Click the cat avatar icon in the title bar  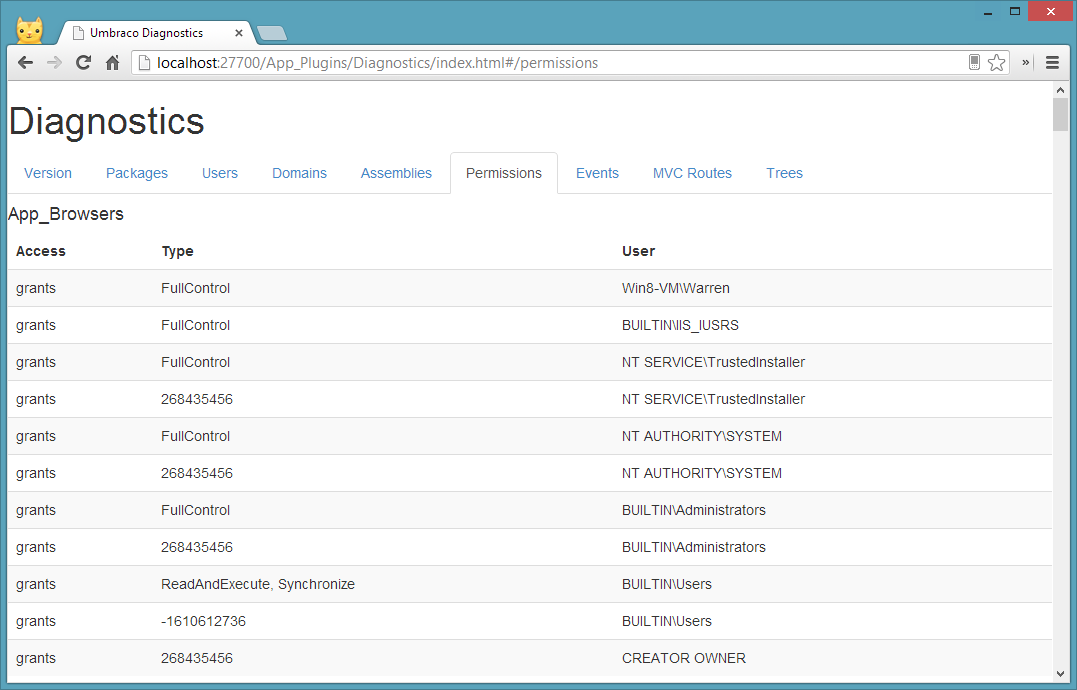coord(30,30)
